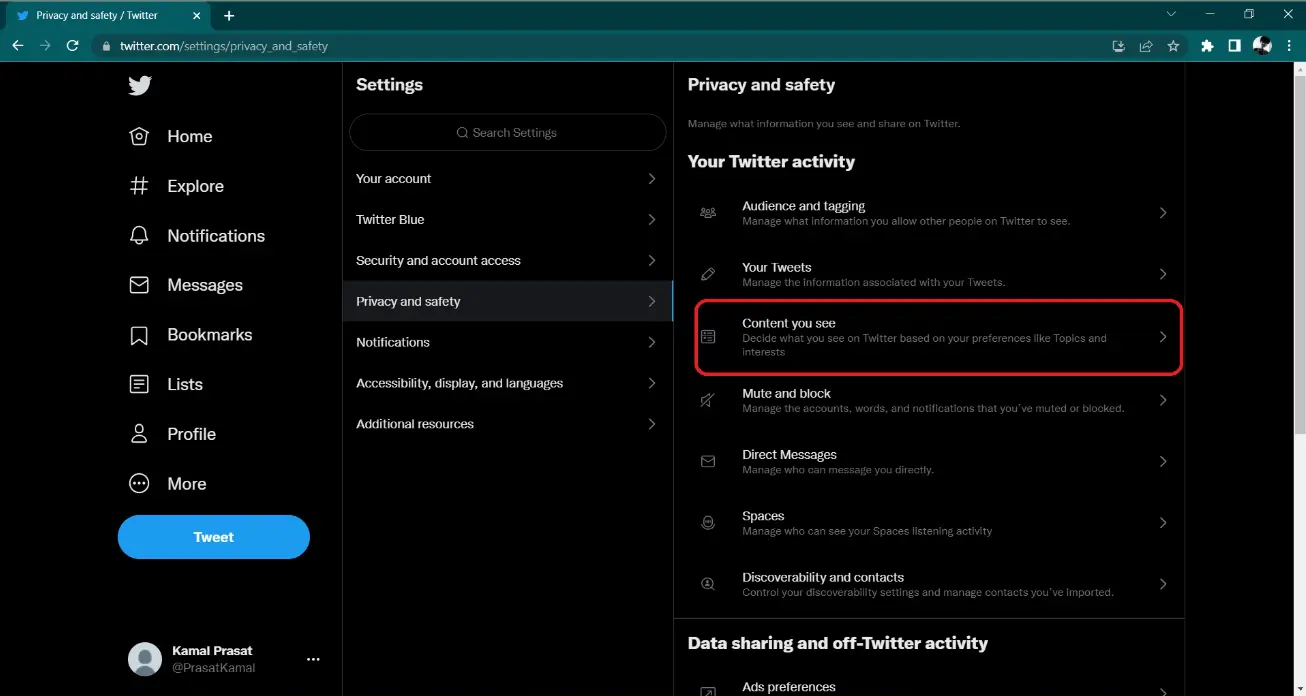Select Accessibility, display, and languages entry

[508, 383]
